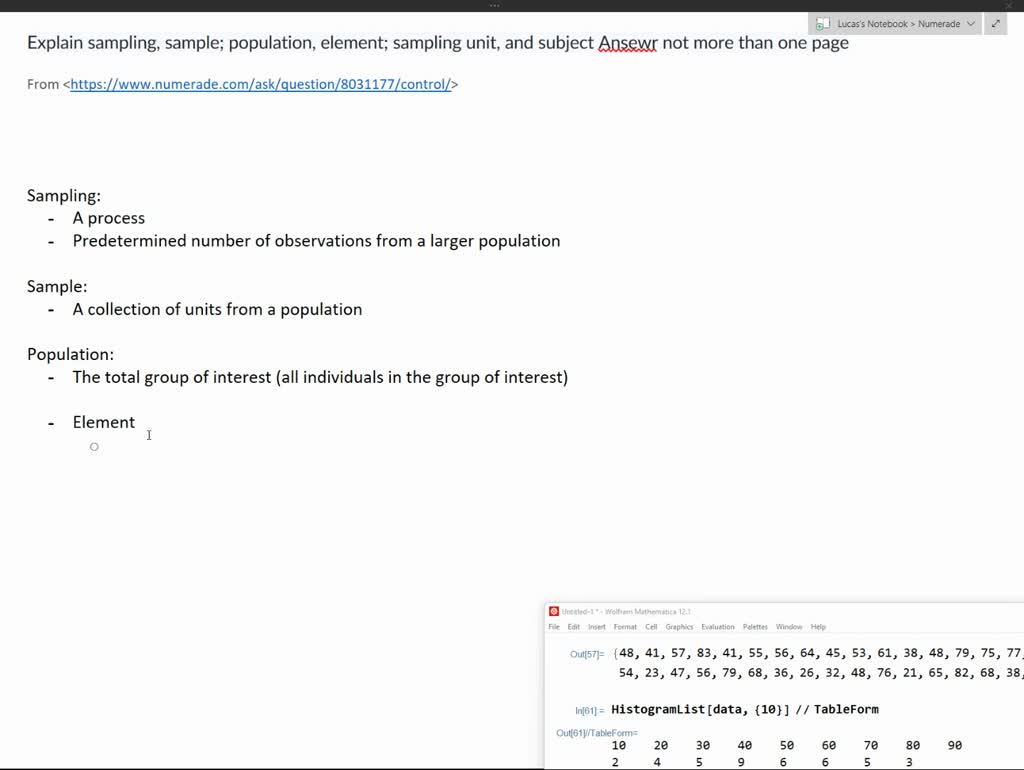Image resolution: width=1024 pixels, height=770 pixels.
Task: Click the Wolfram Mathematica application icon
Action: 554,608
